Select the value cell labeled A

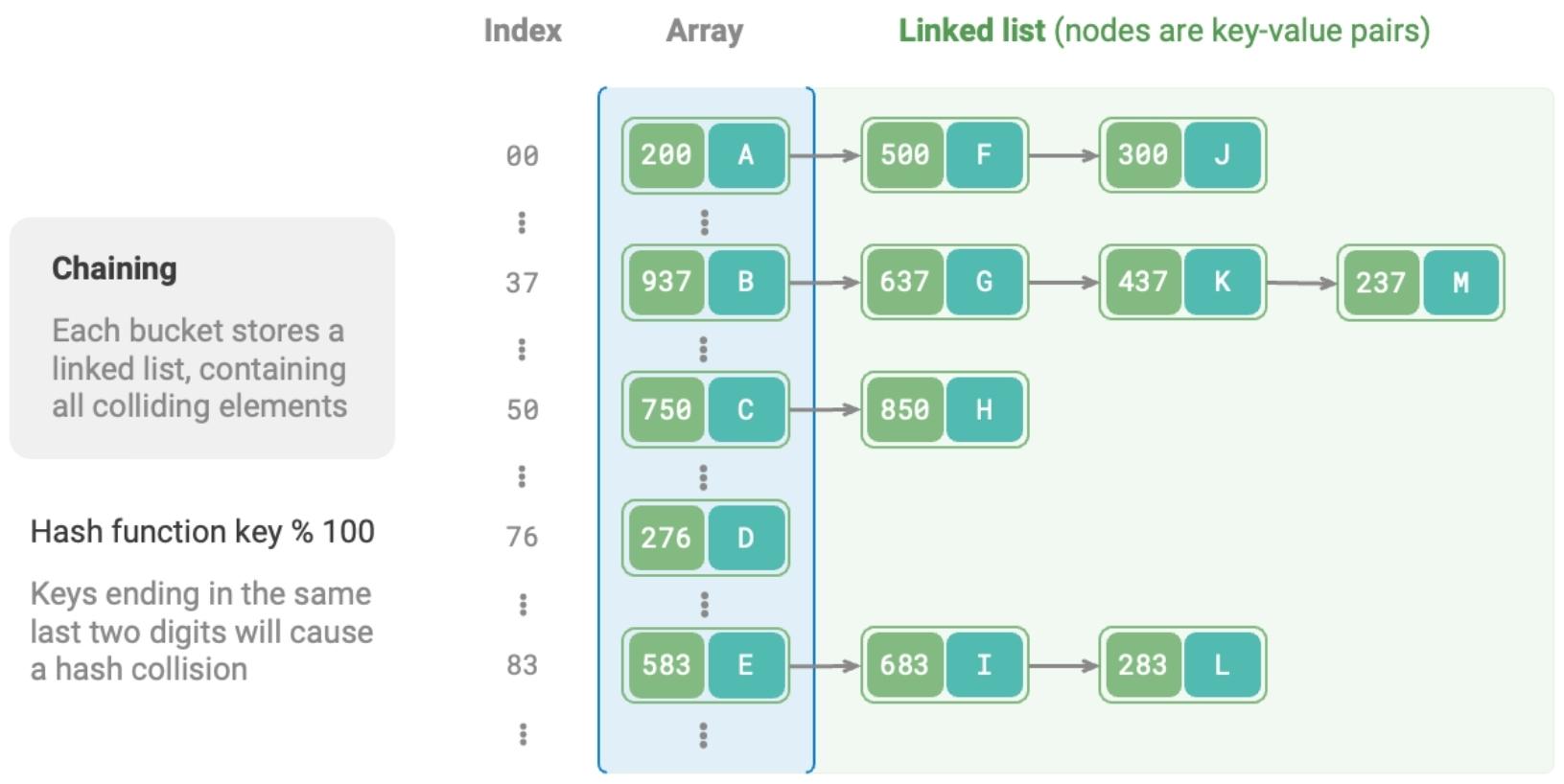click(745, 155)
